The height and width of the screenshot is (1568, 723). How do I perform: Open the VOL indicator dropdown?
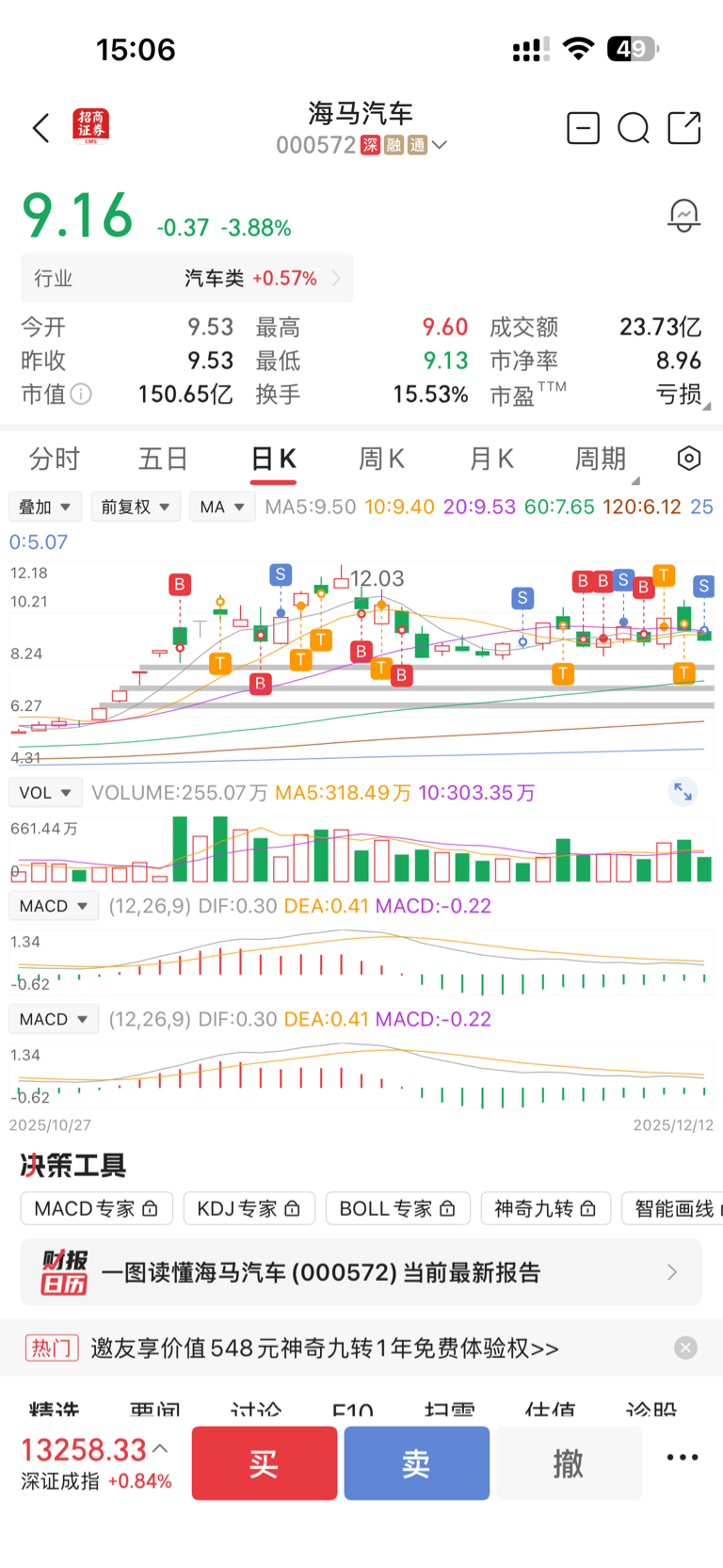point(45,793)
